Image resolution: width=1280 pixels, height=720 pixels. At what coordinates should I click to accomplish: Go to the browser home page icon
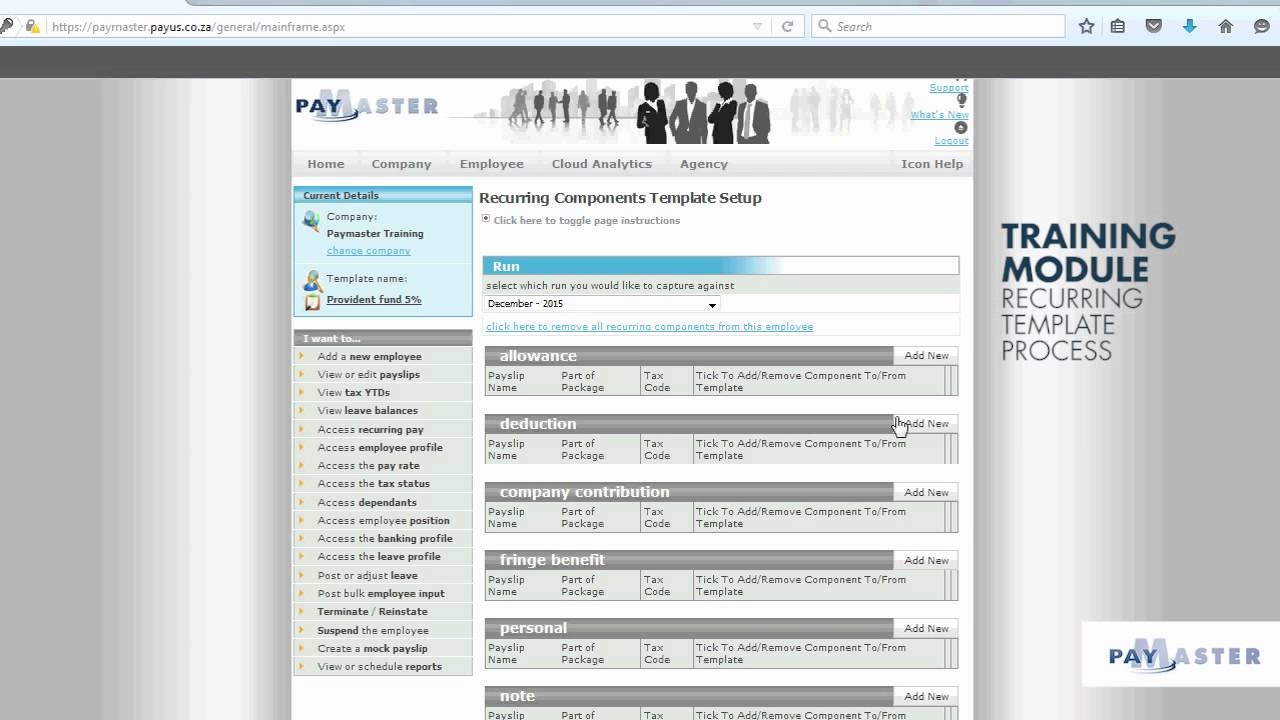(x=1225, y=27)
